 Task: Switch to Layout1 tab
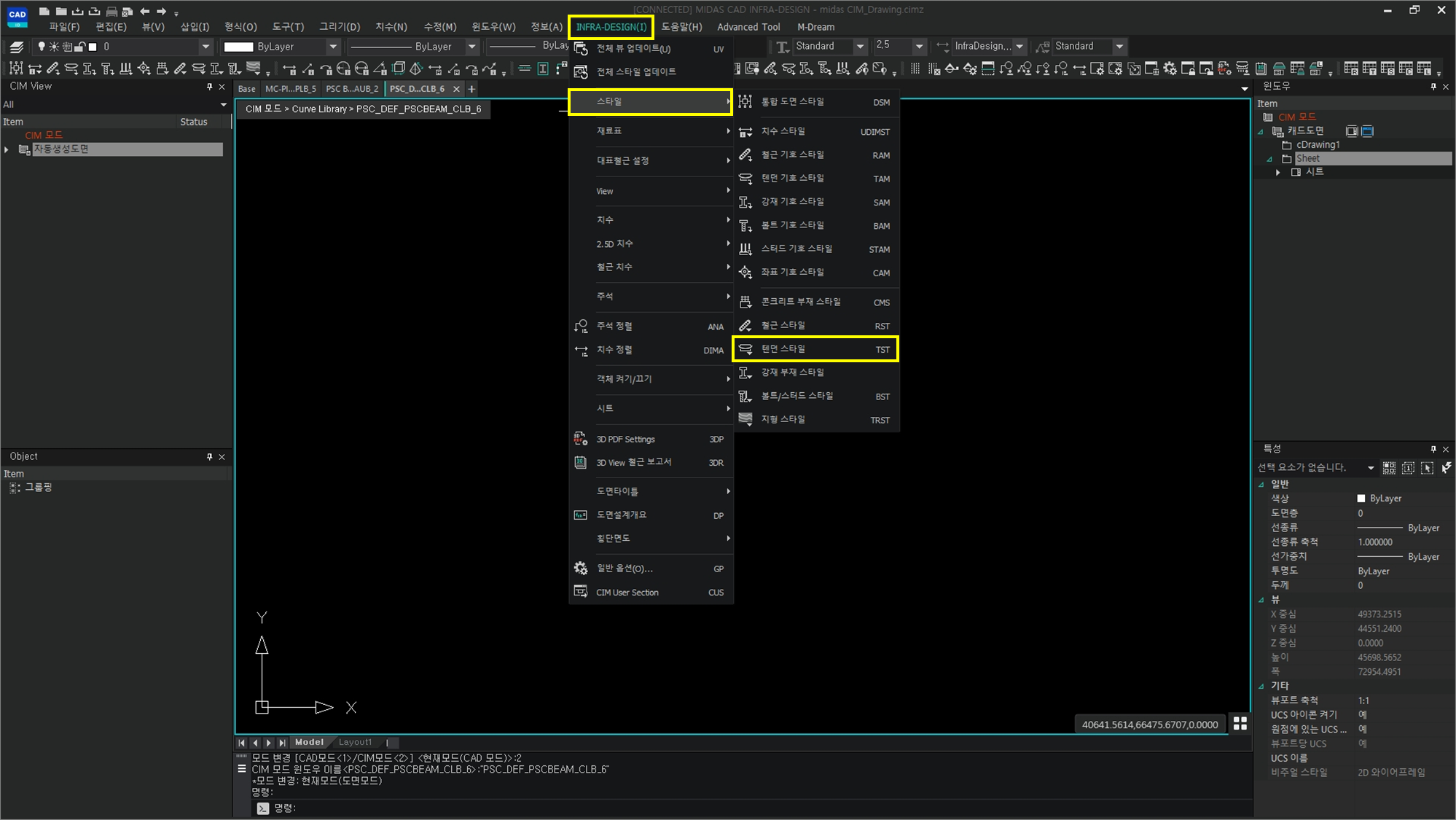pyautogui.click(x=355, y=742)
